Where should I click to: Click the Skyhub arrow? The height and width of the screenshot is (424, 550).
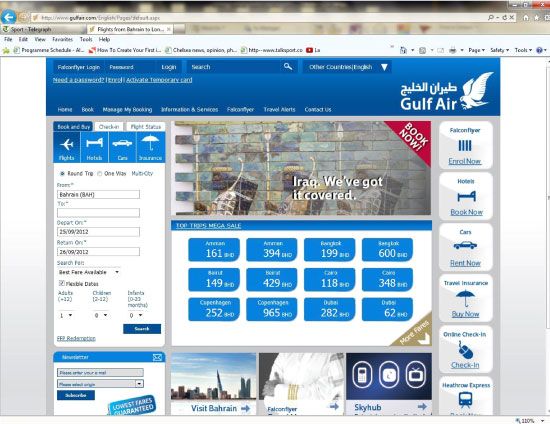tap(422, 406)
